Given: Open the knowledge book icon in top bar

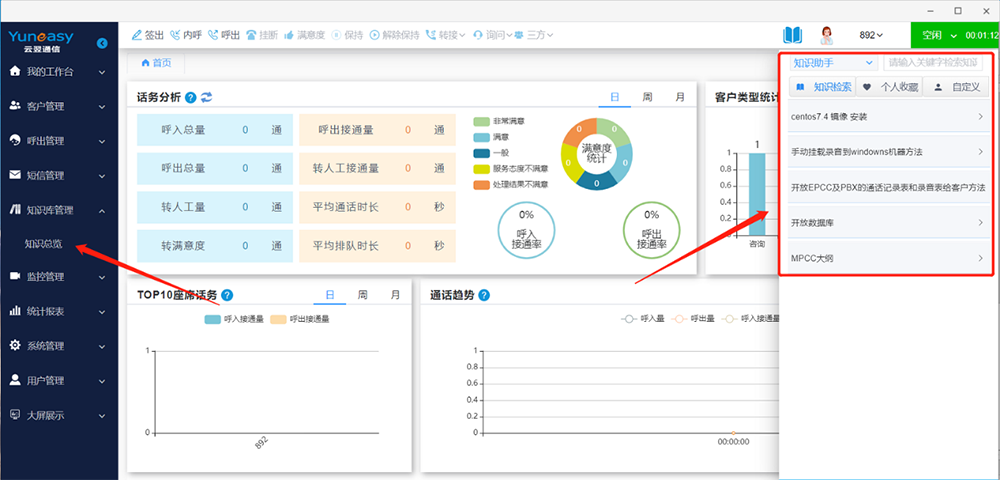Looking at the screenshot, I should point(792,35).
